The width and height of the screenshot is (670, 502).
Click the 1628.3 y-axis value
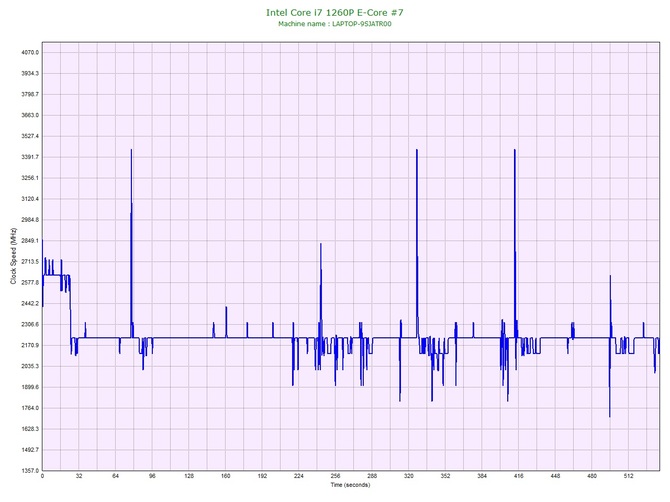[x=30, y=429]
